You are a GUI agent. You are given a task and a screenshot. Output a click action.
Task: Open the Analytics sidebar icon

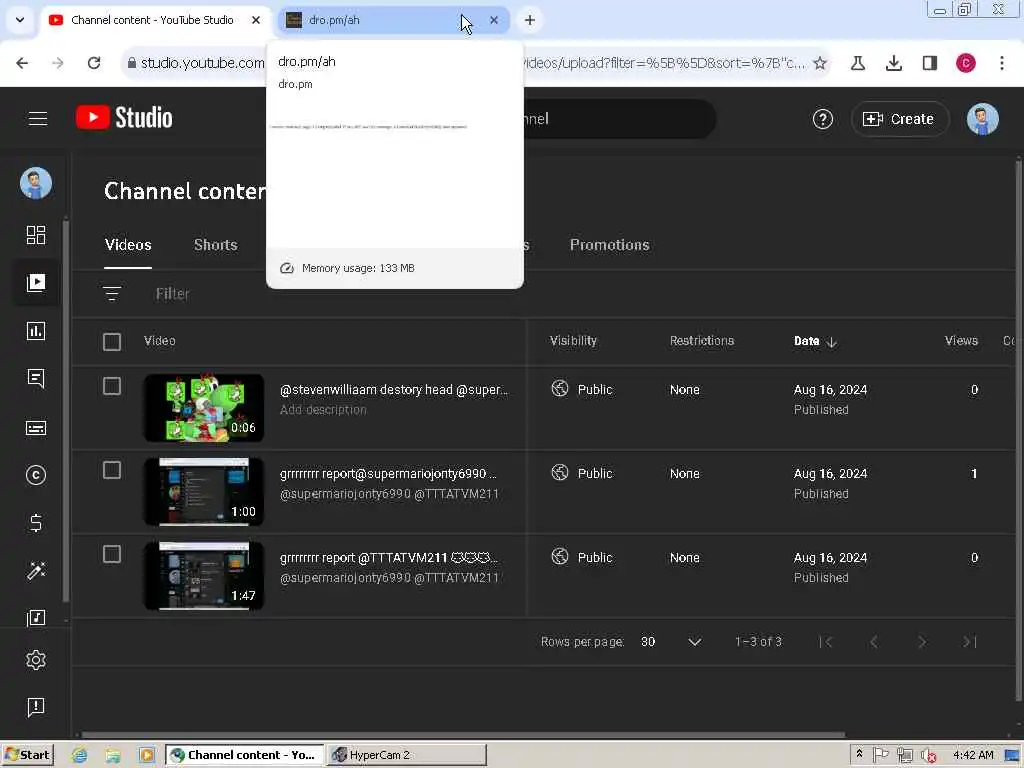(x=36, y=330)
